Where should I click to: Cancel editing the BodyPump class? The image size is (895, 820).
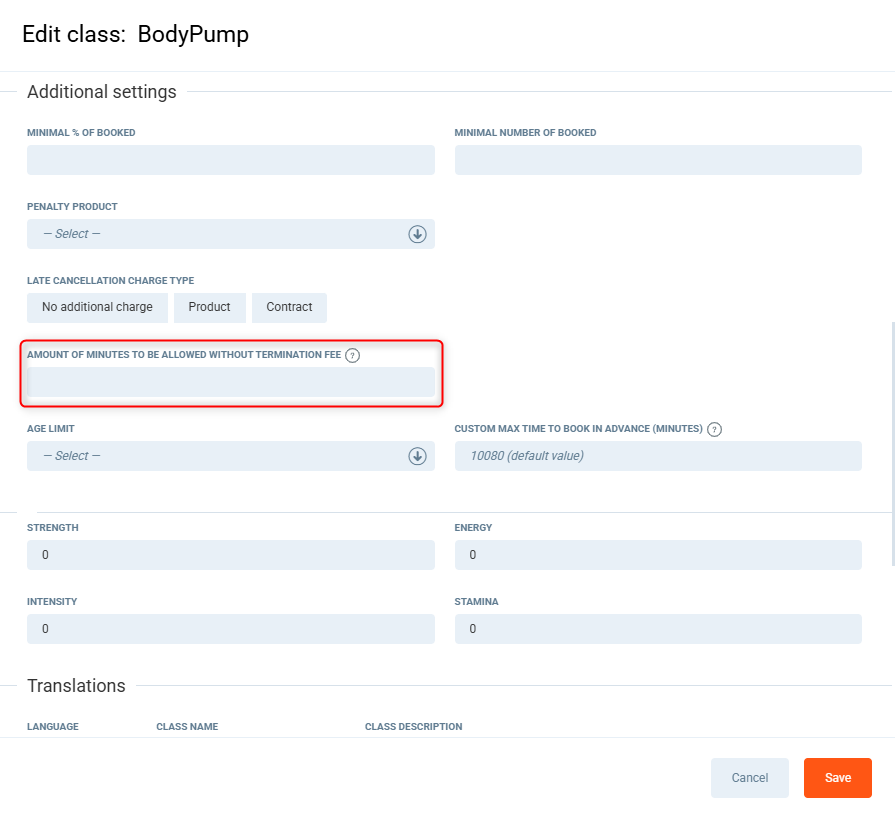pyautogui.click(x=749, y=778)
